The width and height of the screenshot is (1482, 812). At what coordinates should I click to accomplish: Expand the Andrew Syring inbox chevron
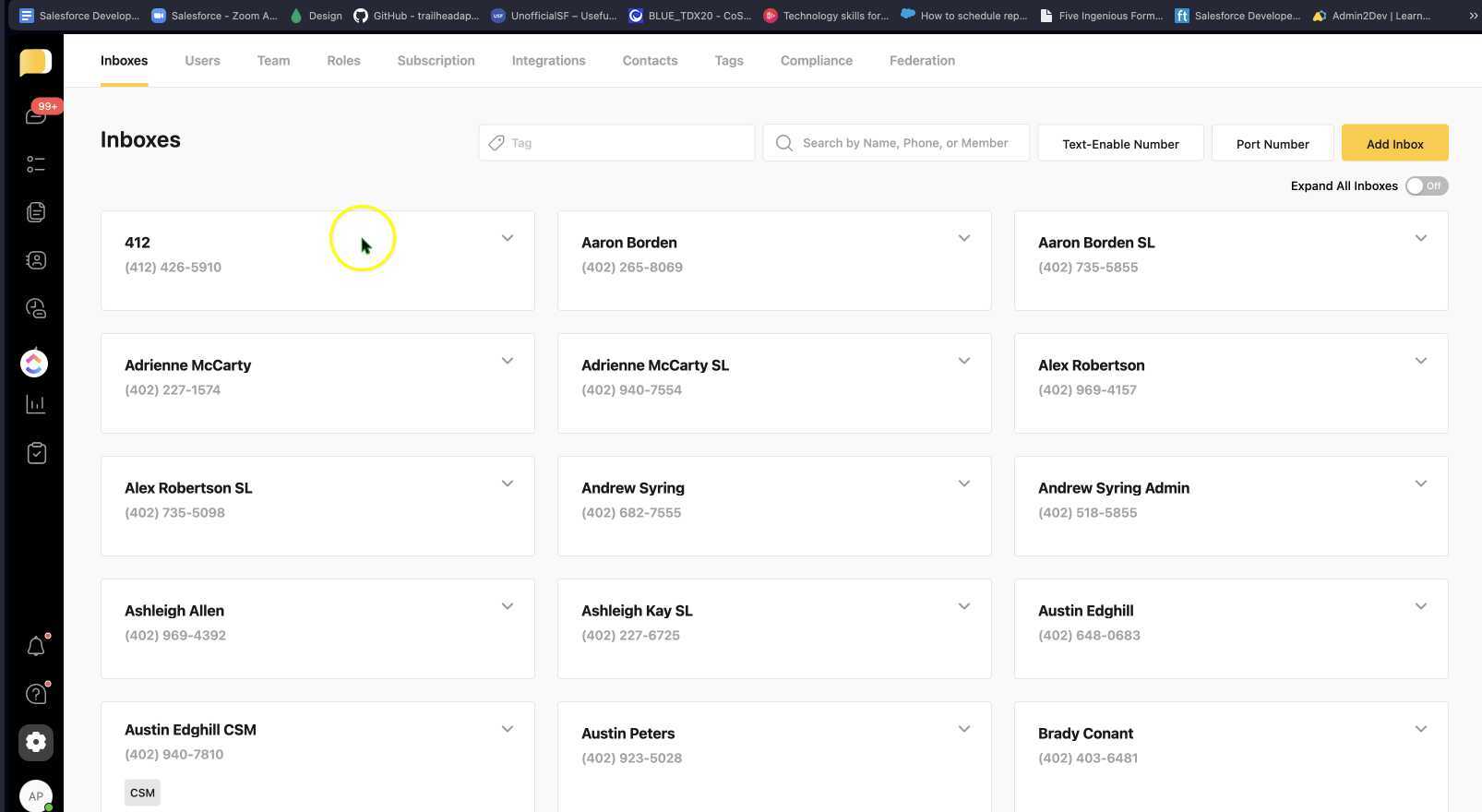point(964,484)
